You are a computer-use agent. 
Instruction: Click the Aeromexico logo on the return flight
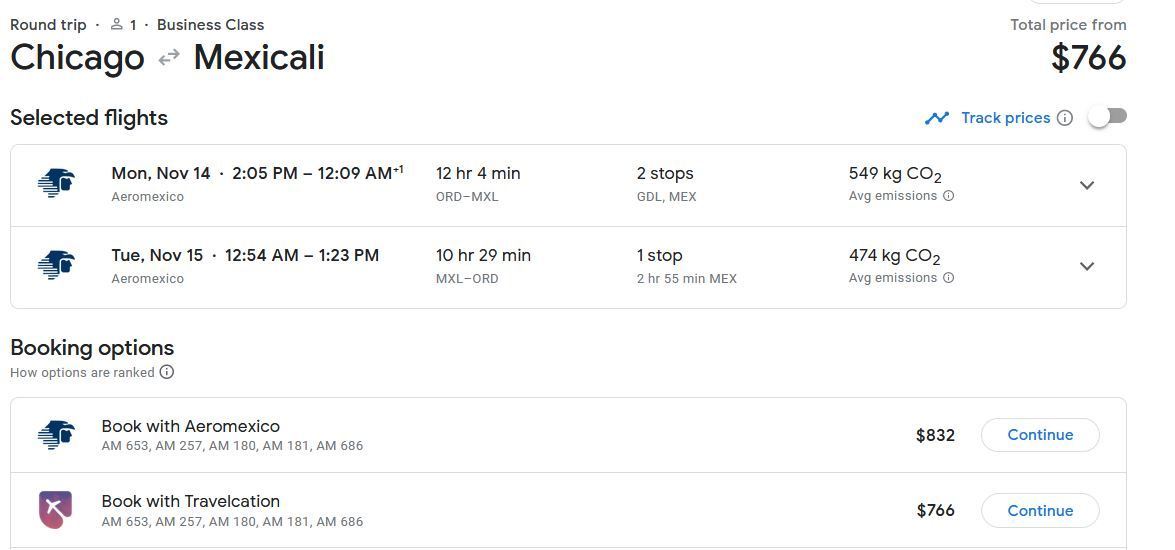(x=56, y=265)
